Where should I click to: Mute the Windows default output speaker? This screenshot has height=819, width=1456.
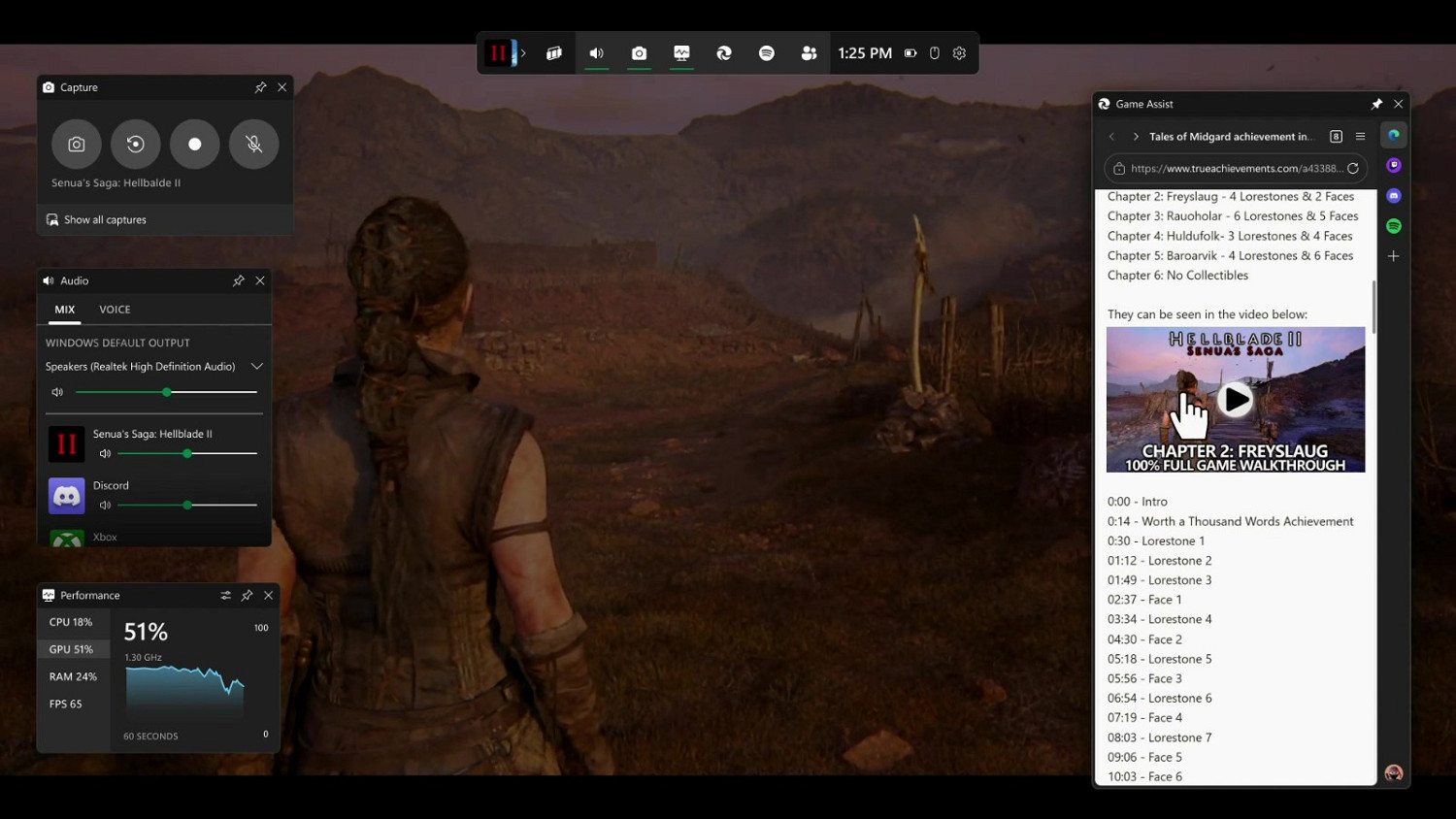coord(57,392)
